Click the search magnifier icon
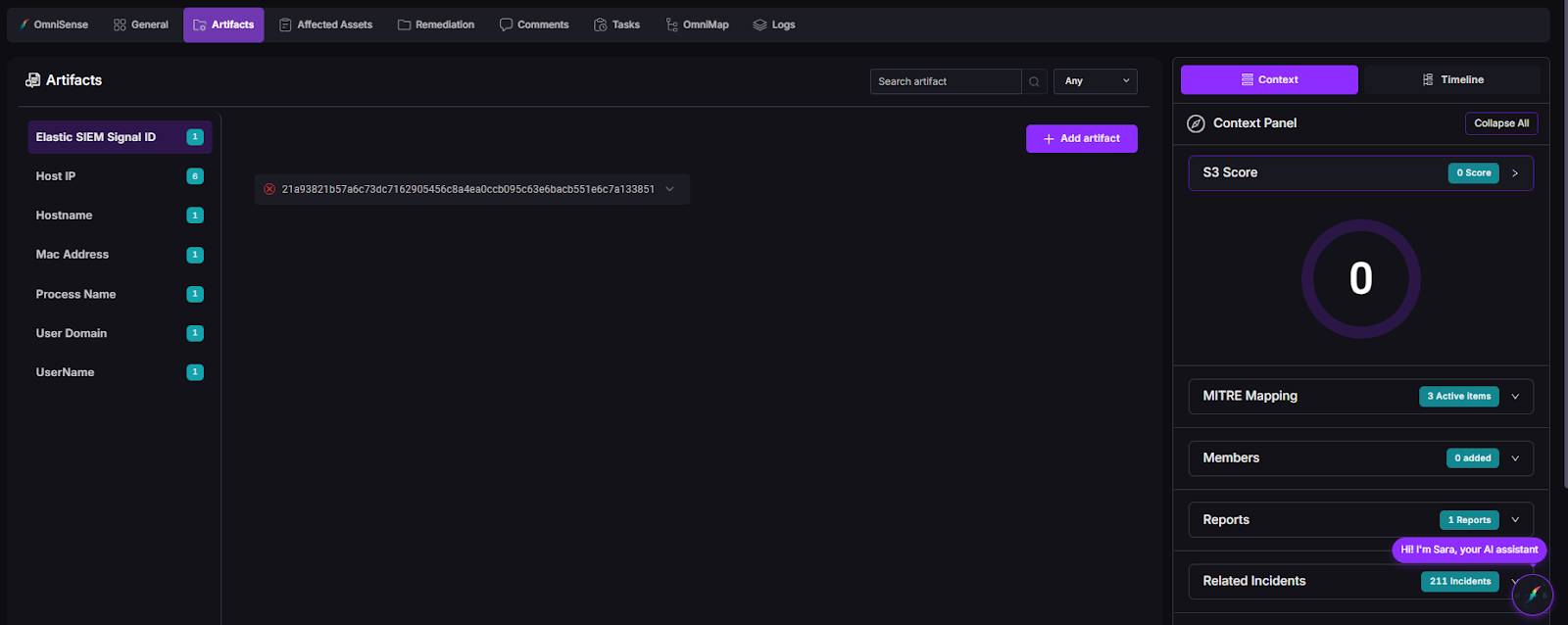1568x625 pixels. pyautogui.click(x=1034, y=81)
